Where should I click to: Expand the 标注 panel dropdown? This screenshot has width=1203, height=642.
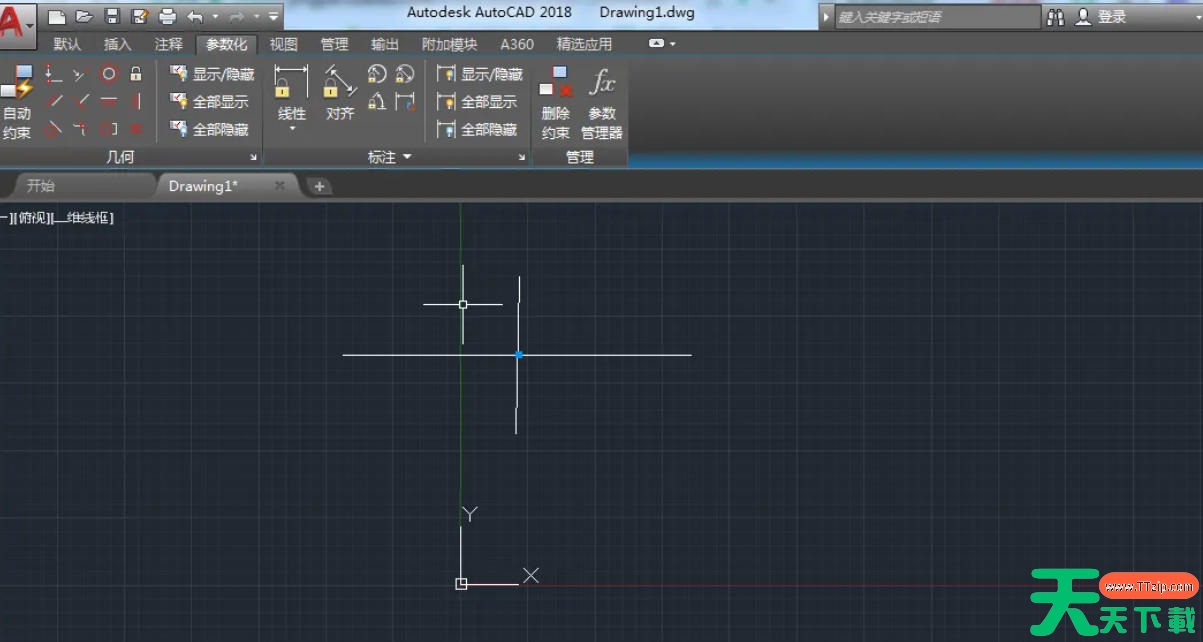tap(407, 157)
